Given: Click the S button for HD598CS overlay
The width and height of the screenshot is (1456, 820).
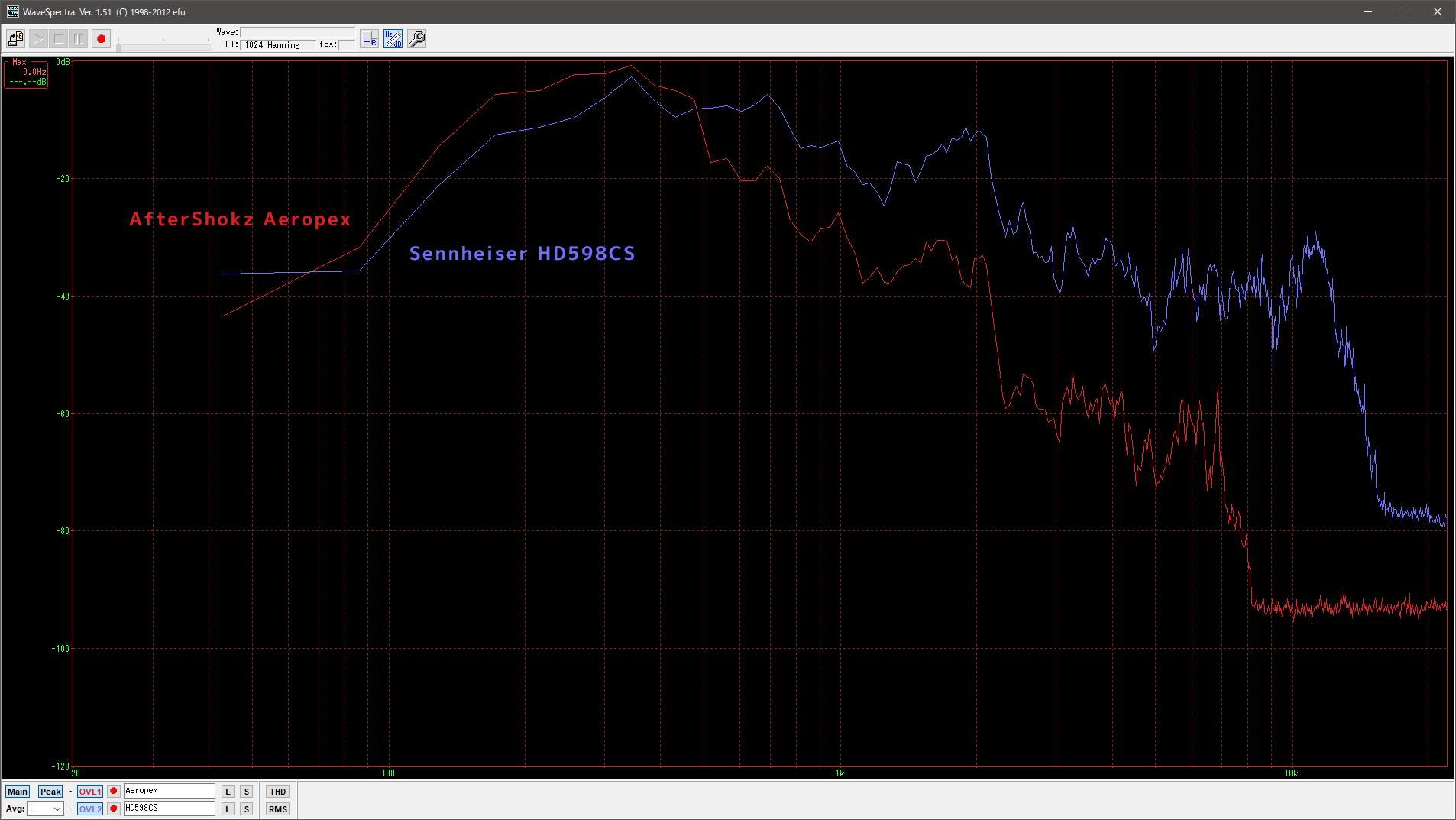Looking at the screenshot, I should pyautogui.click(x=246, y=809).
